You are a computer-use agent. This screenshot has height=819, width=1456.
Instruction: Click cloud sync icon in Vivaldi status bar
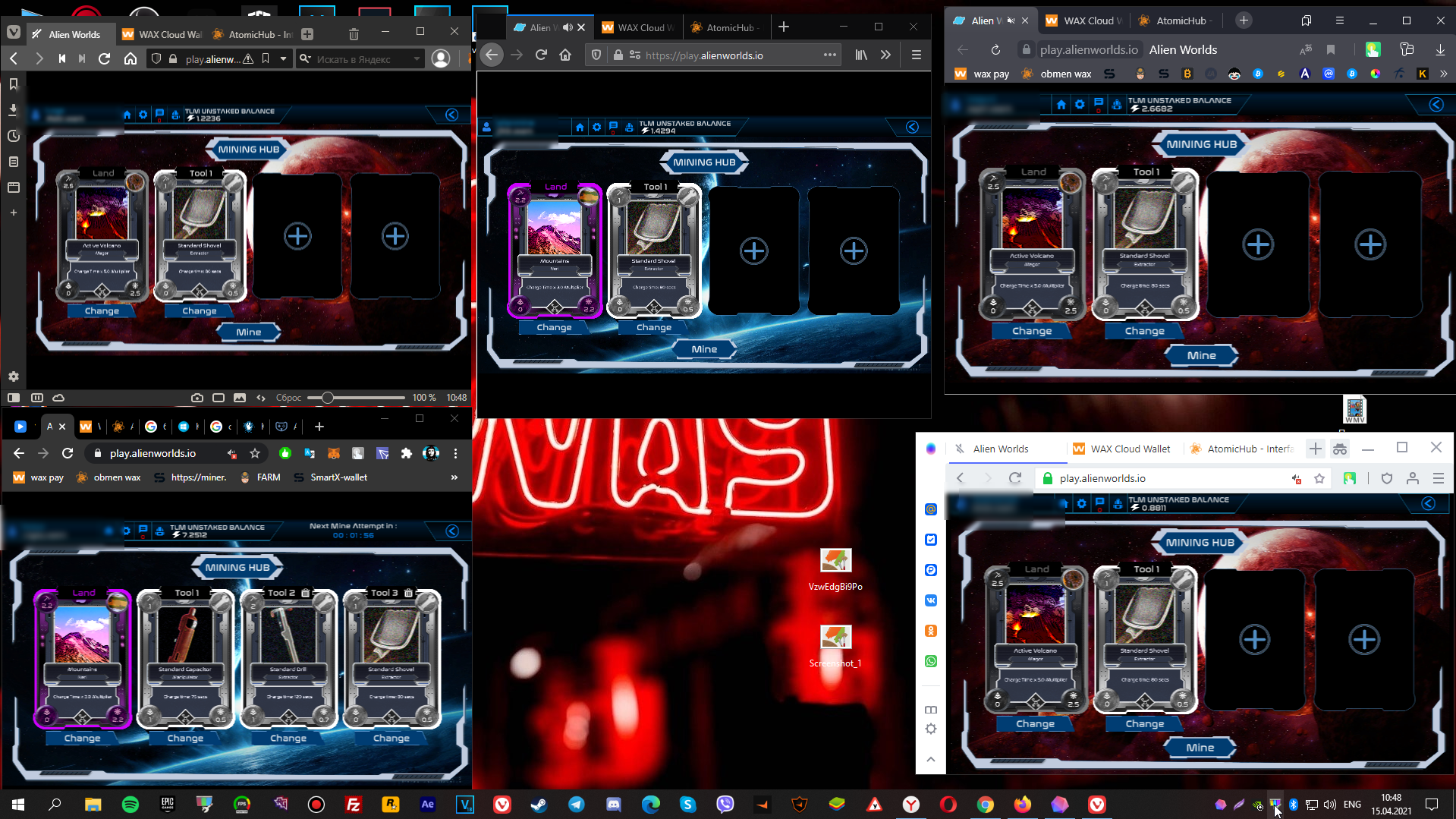[58, 398]
